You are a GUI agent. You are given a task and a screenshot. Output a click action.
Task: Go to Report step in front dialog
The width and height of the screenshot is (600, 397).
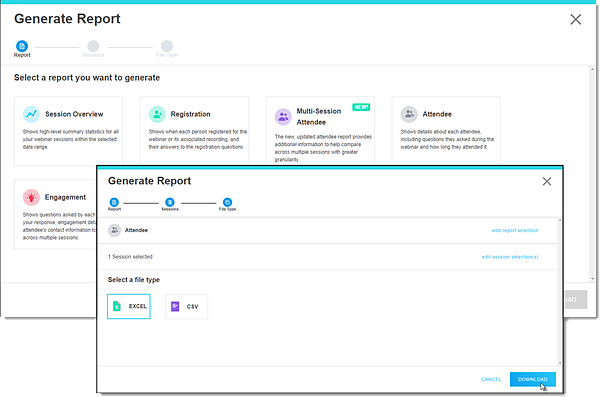coord(114,202)
